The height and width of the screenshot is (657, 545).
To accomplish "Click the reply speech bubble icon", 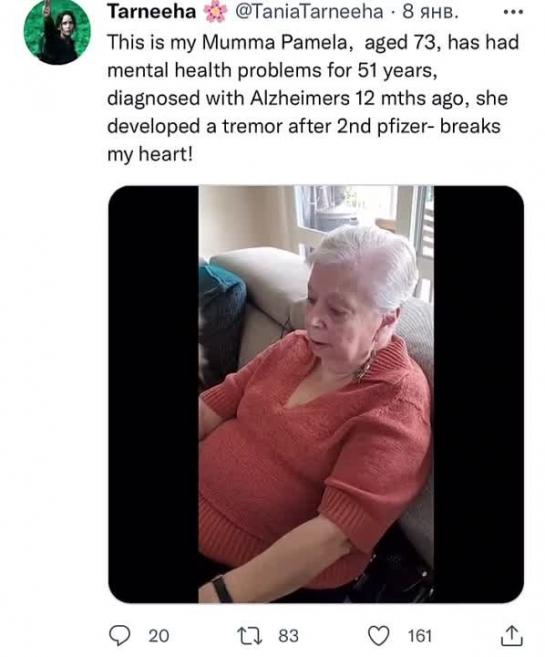I will pyautogui.click(x=119, y=635).
